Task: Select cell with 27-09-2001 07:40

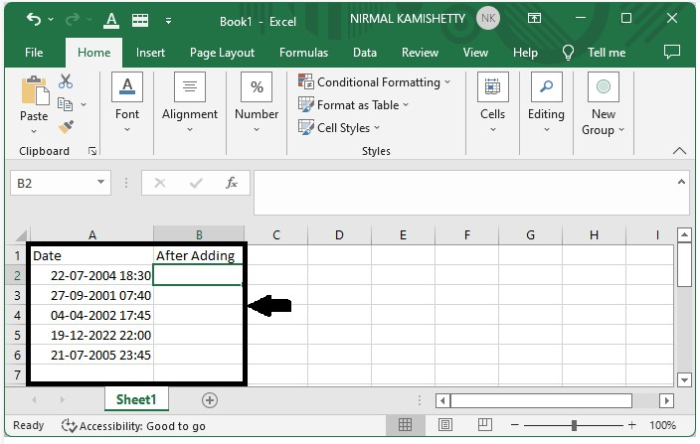Action: 92,295
